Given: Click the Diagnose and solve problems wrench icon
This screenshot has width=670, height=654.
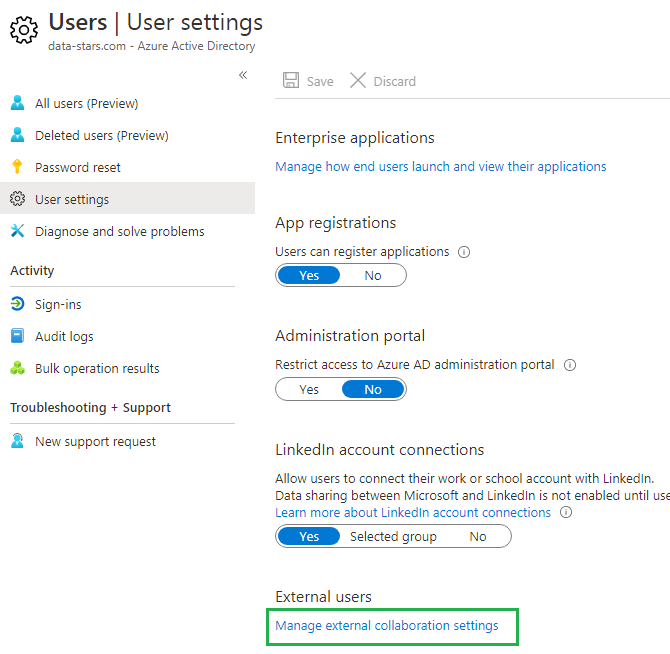Looking at the screenshot, I should pyautogui.click(x=17, y=231).
